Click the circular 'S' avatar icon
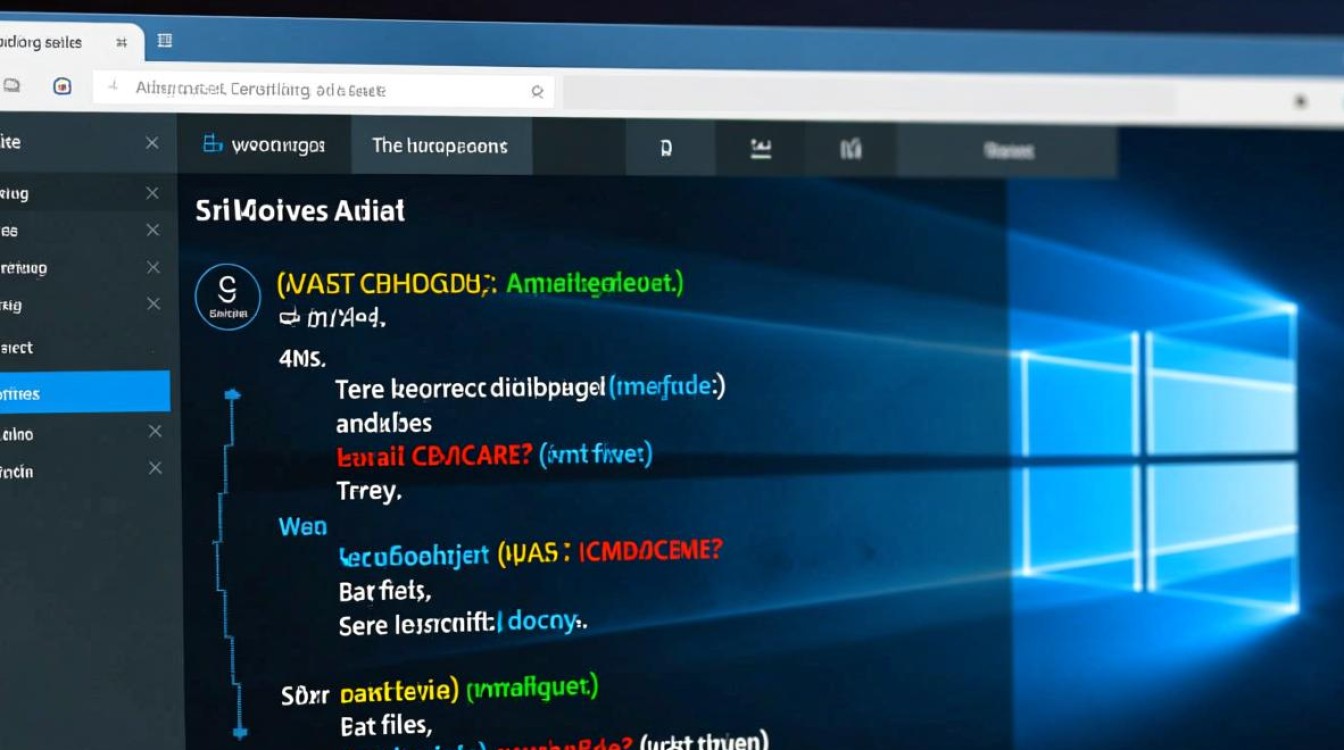The height and width of the screenshot is (750, 1344). tap(227, 292)
